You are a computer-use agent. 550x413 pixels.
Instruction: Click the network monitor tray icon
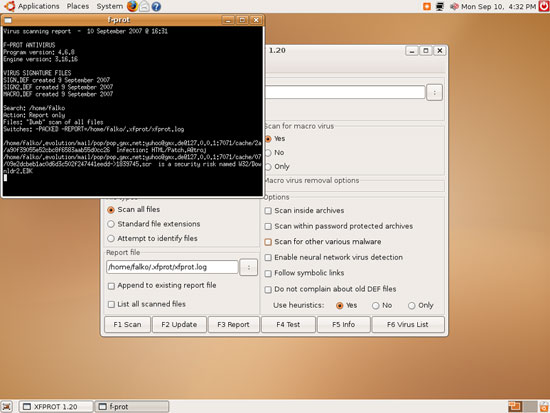(440, 6)
